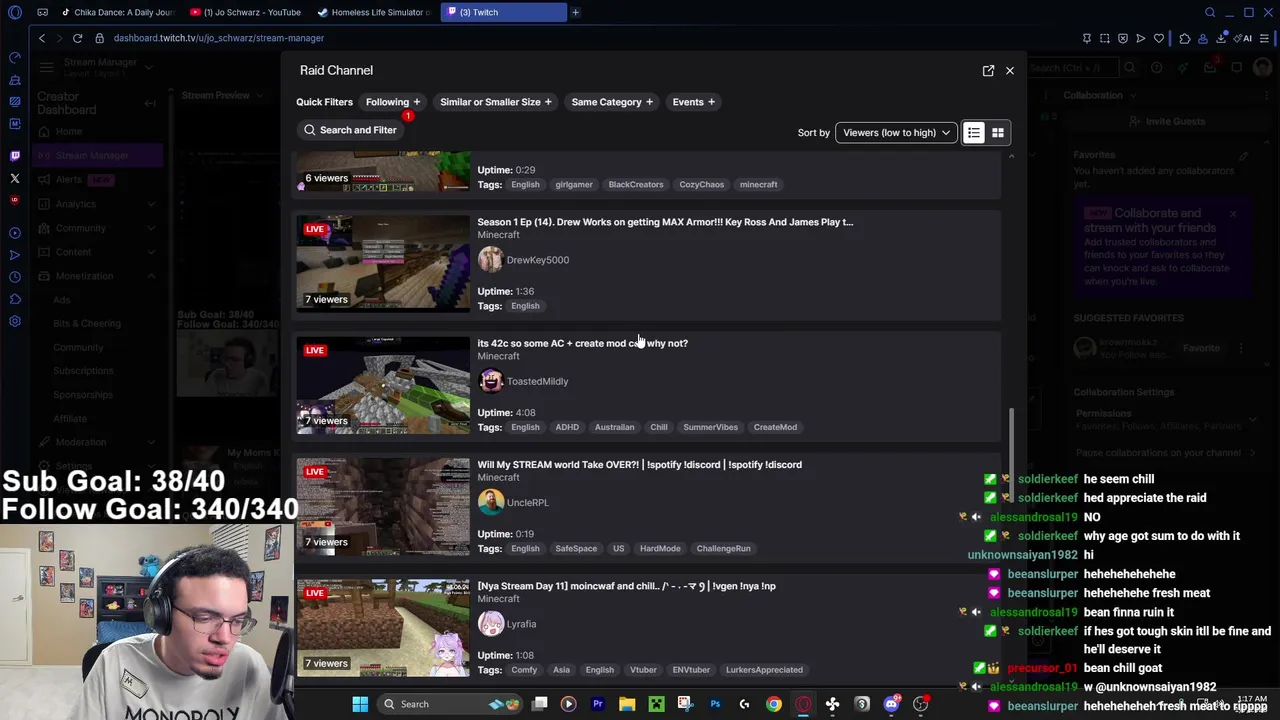Open Opera menu logo
The image size is (1280, 720).
[14, 12]
